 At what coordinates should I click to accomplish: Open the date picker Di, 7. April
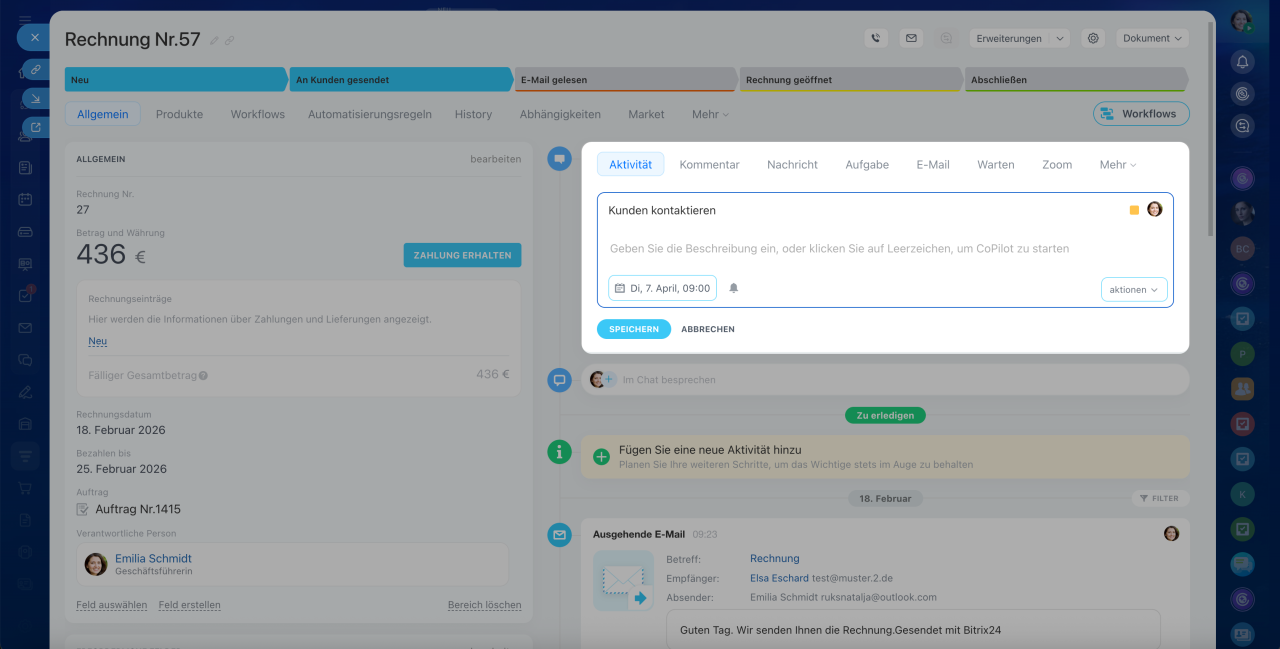tap(662, 288)
